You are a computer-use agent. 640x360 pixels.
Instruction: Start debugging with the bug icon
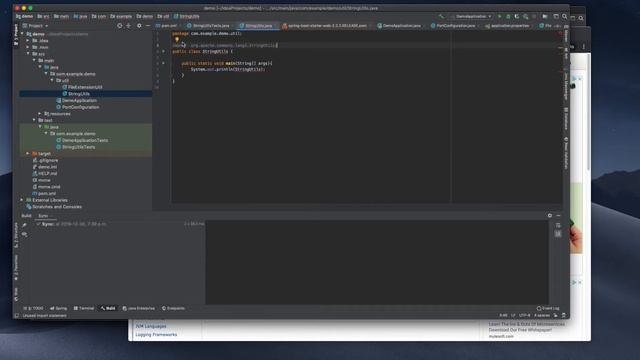pyautogui.click(x=508, y=16)
